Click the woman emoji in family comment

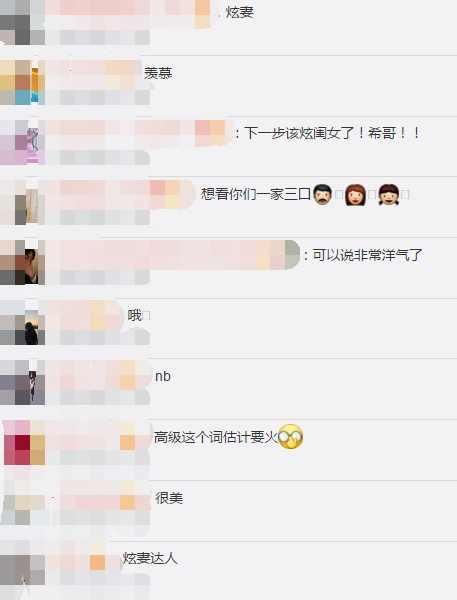pyautogui.click(x=355, y=195)
